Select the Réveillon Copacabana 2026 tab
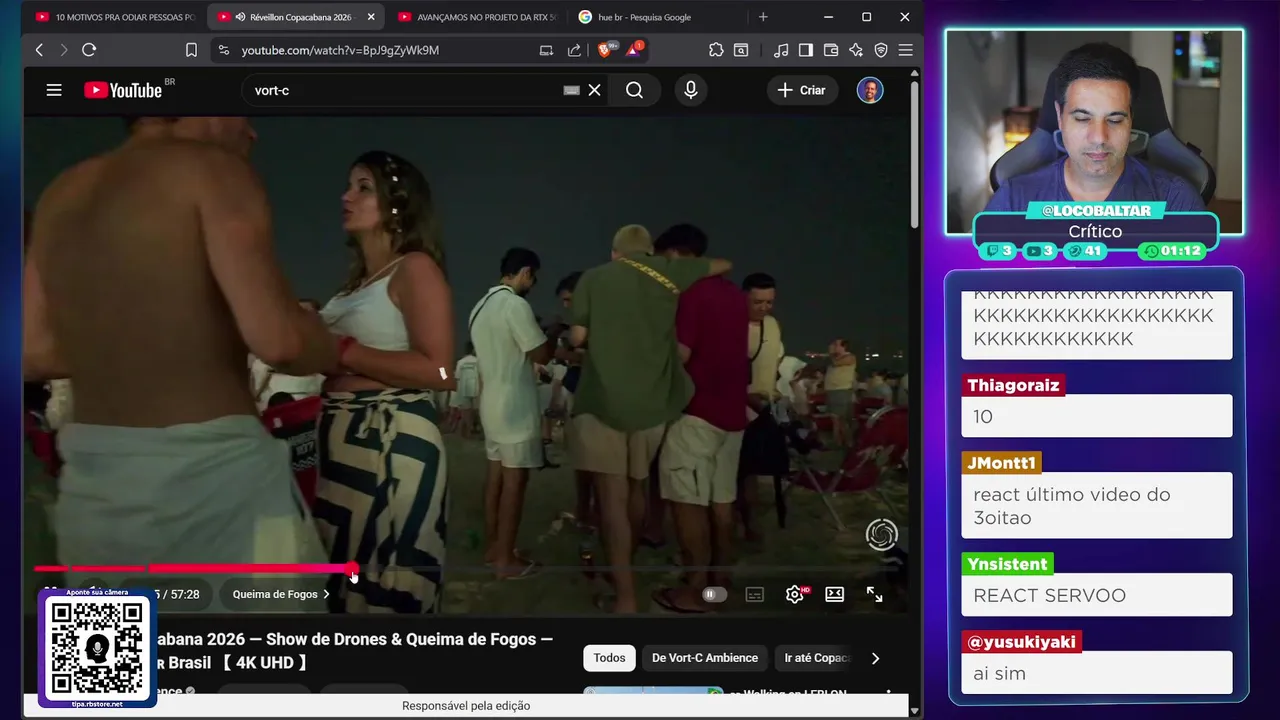The image size is (1280, 720). (296, 17)
